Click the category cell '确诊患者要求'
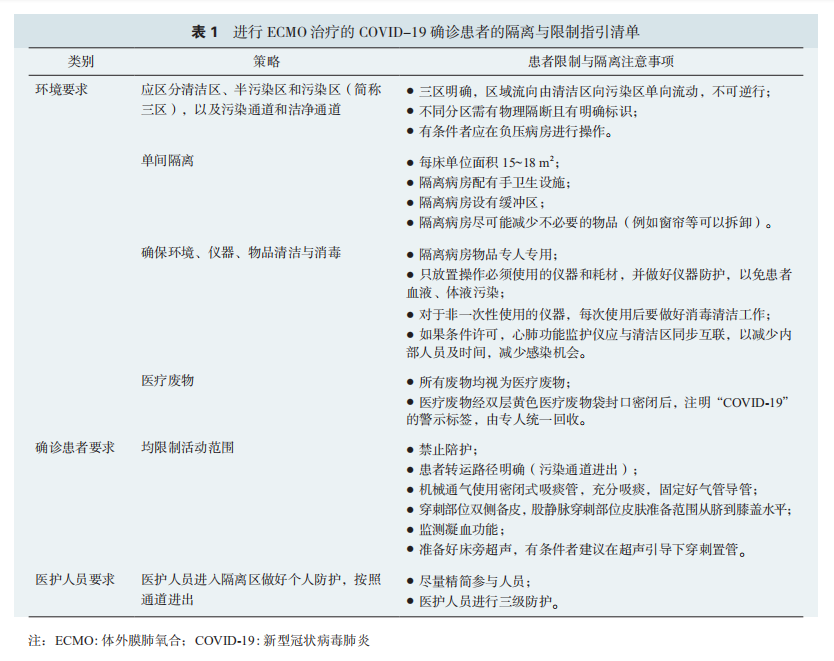Screen dimensions: 834x661 [75, 447]
